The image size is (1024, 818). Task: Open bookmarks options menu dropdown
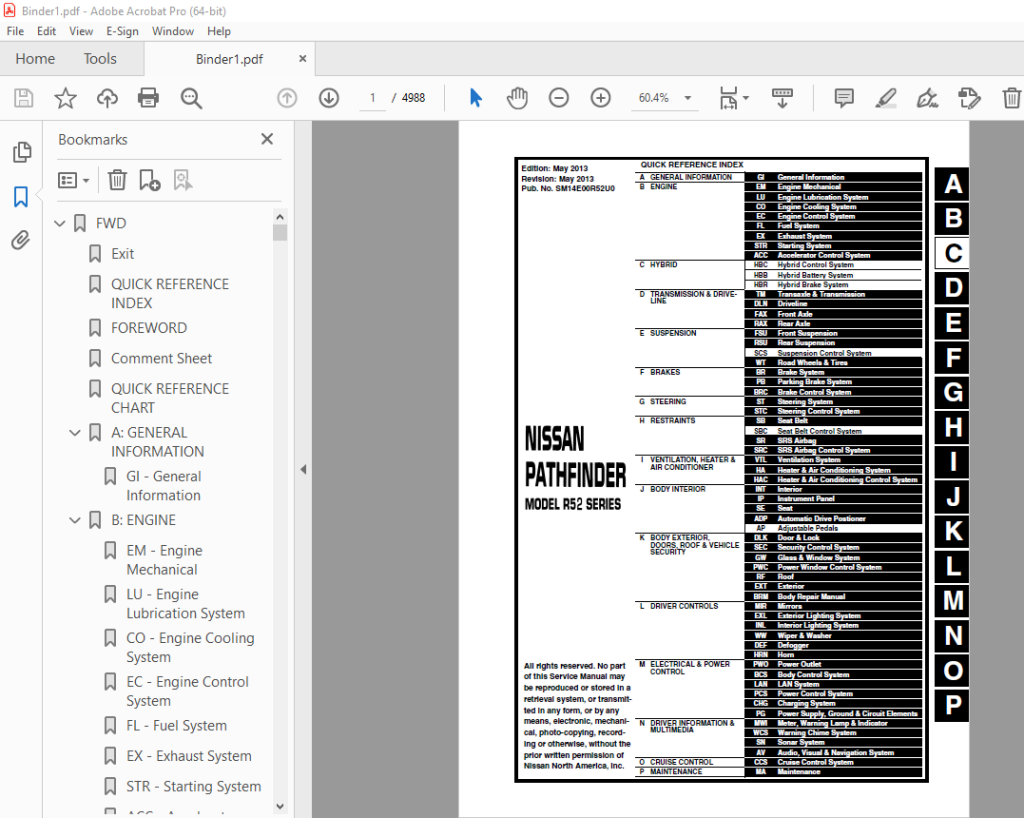[73, 180]
